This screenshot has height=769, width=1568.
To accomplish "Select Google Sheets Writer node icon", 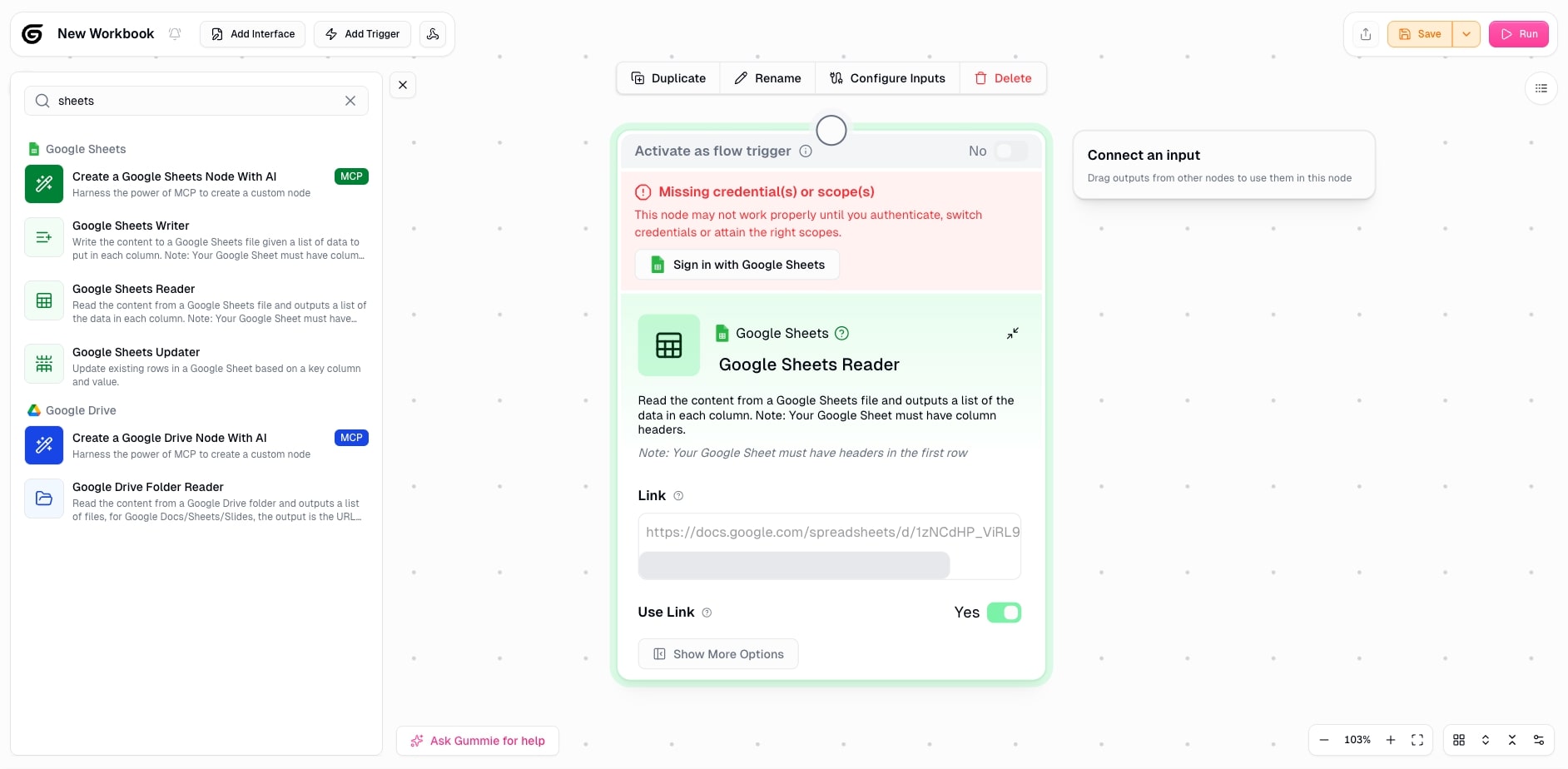I will 44,237.
